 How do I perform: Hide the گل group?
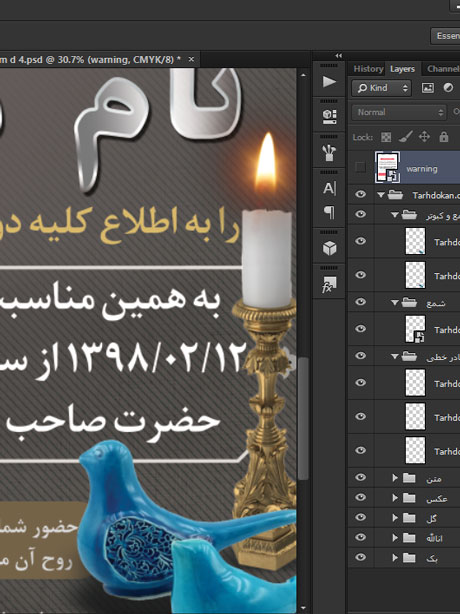(x=361, y=517)
